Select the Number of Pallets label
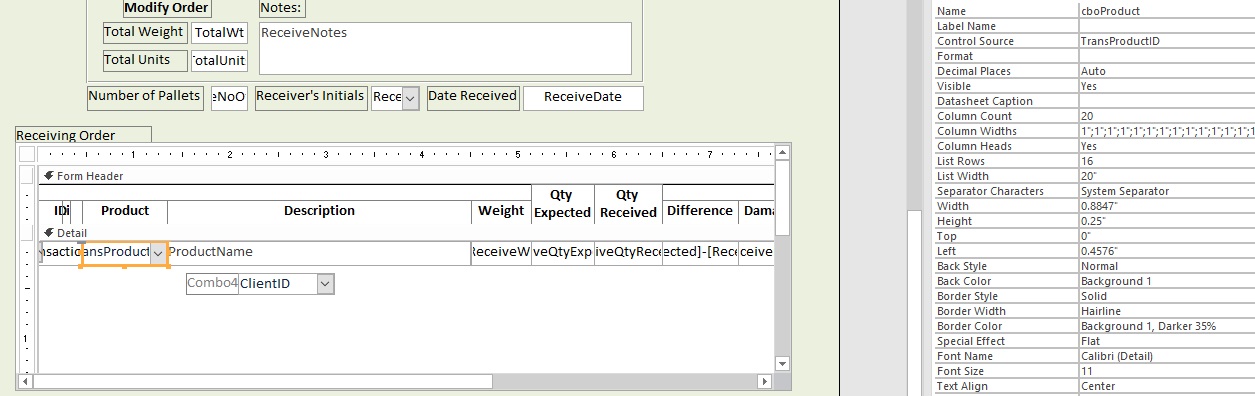Image resolution: width=1255 pixels, height=396 pixels. point(146,97)
